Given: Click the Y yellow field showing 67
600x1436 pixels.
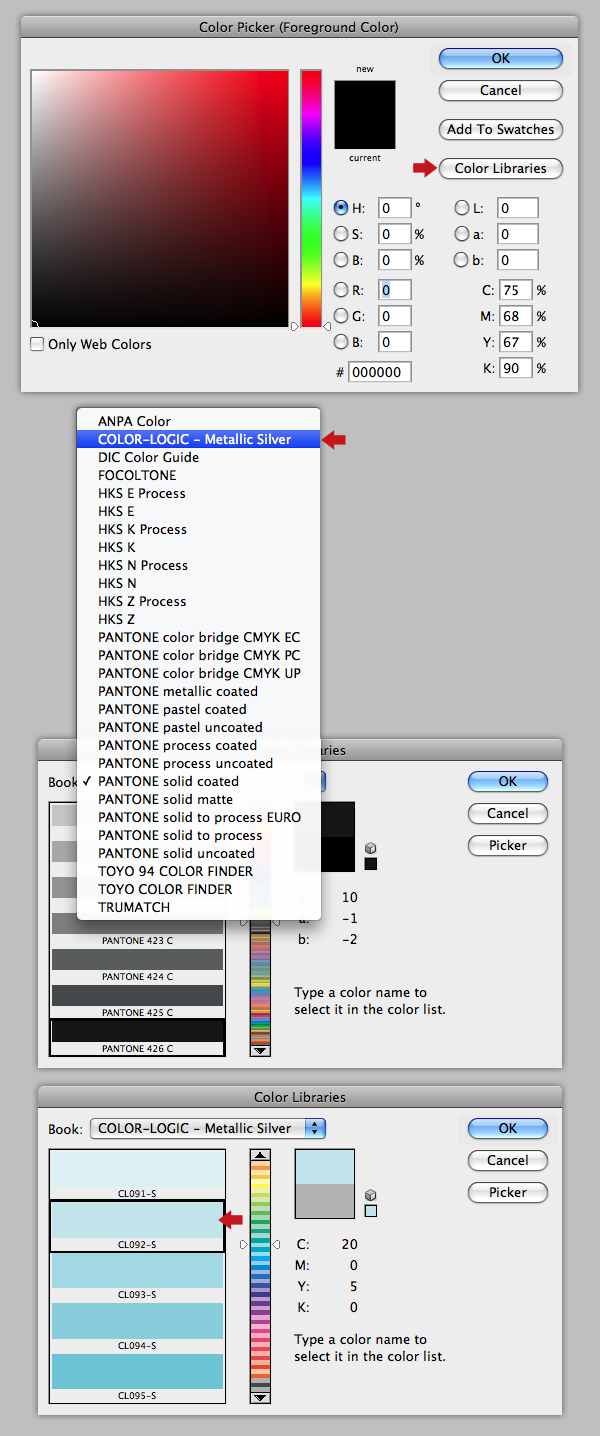Looking at the screenshot, I should (516, 342).
